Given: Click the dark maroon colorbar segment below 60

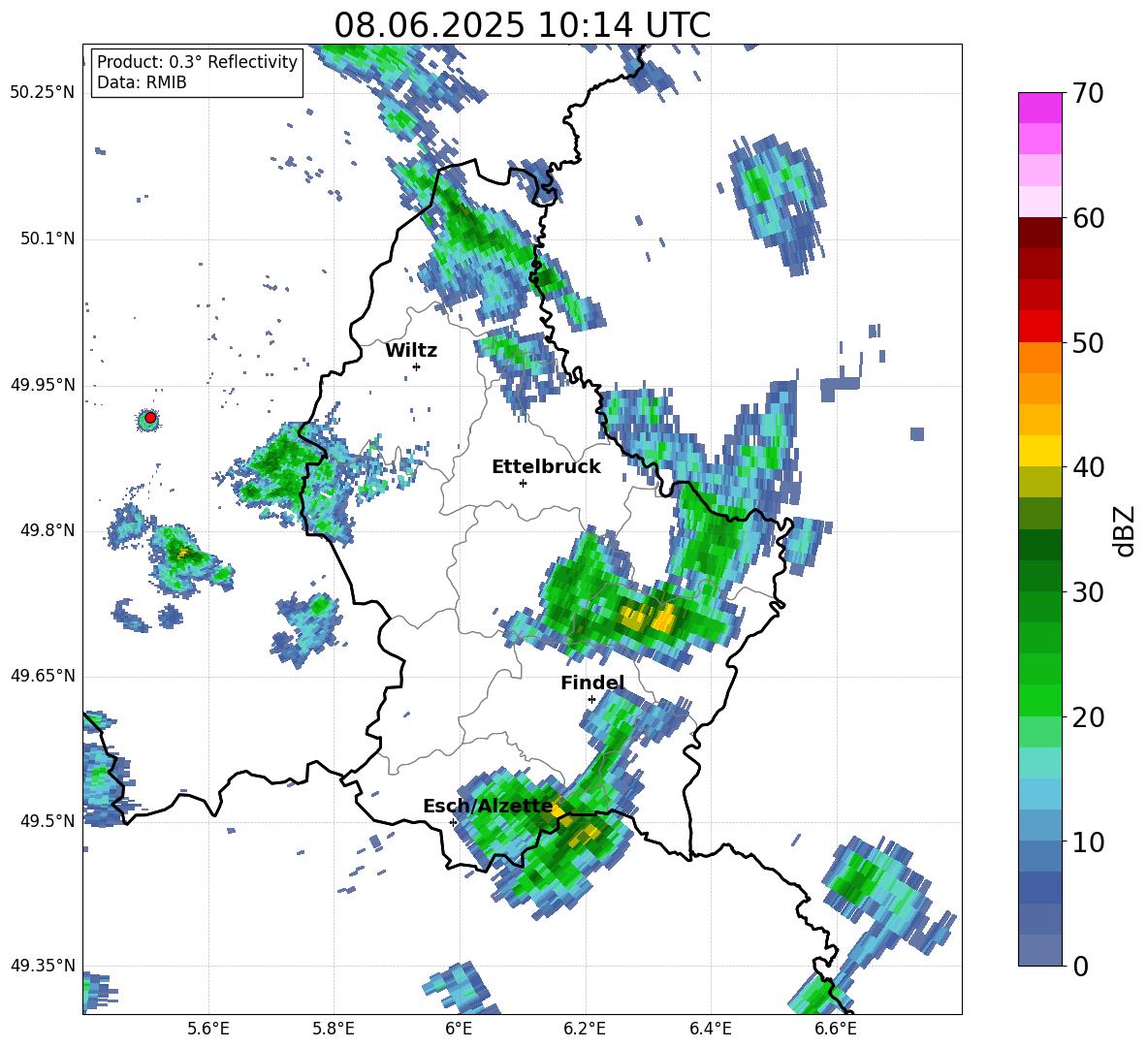Looking at the screenshot, I should (x=1039, y=232).
